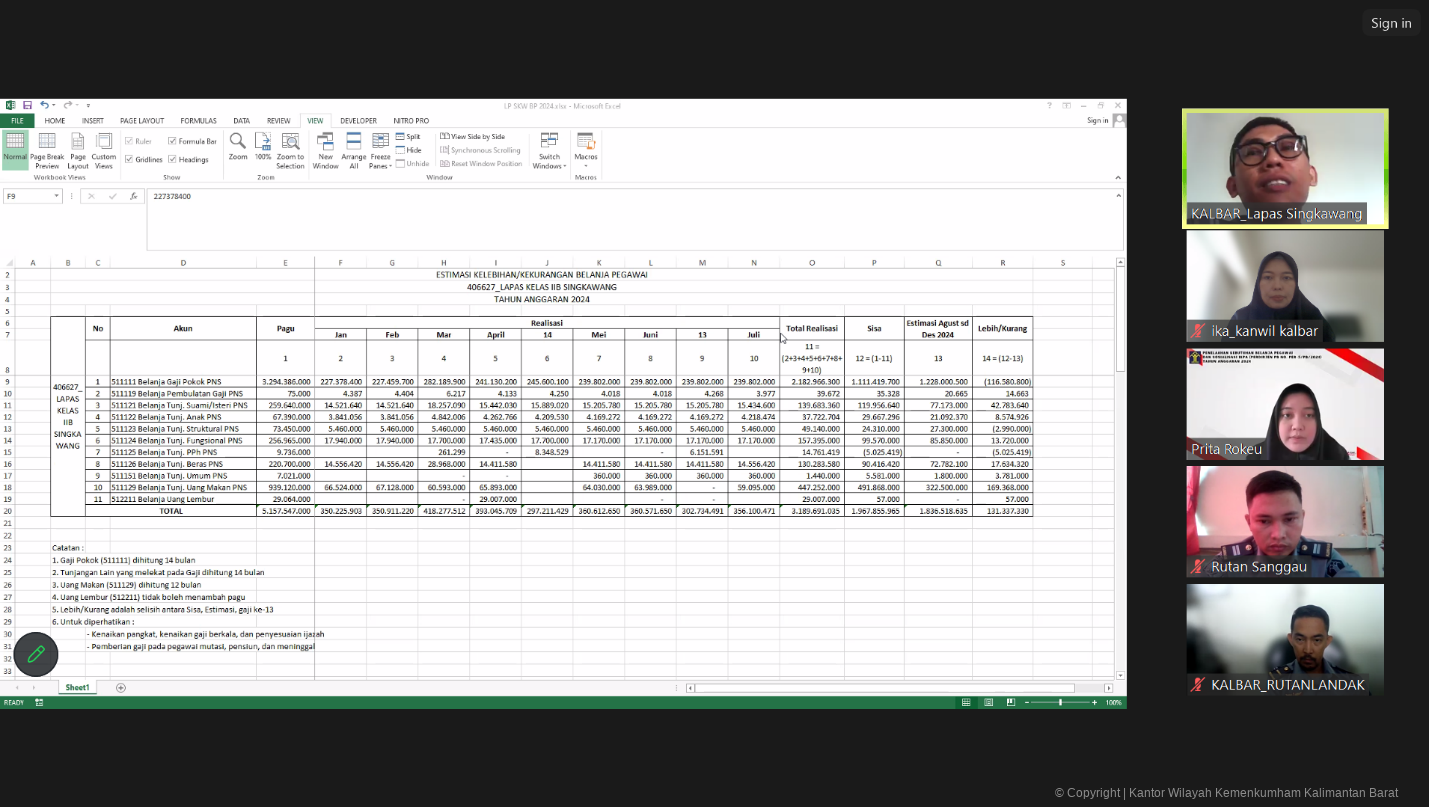Adjust the status bar zoom slider
Image resolution: width=1429 pixels, height=807 pixels.
(x=1060, y=703)
